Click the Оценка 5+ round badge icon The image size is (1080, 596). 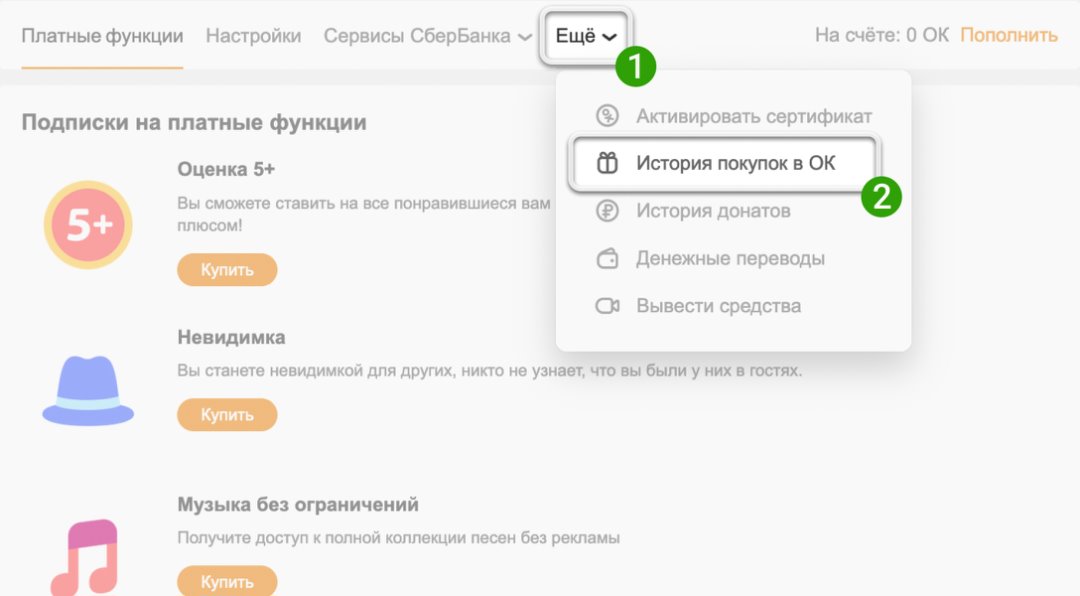click(88, 225)
